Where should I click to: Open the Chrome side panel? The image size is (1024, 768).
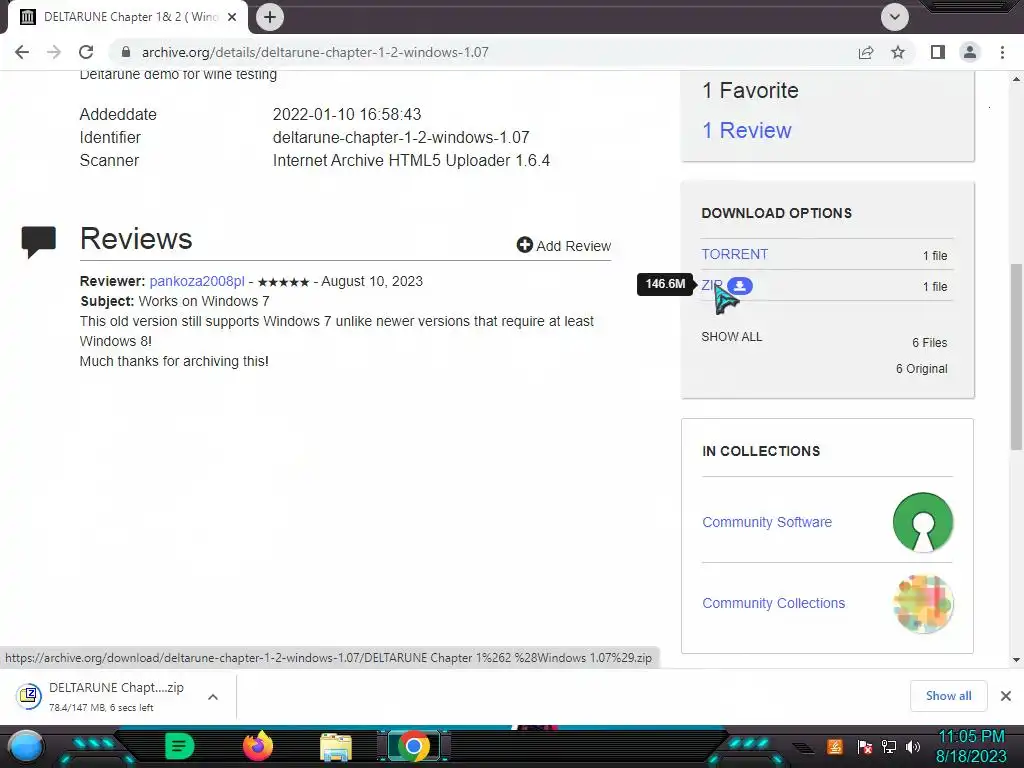(938, 52)
